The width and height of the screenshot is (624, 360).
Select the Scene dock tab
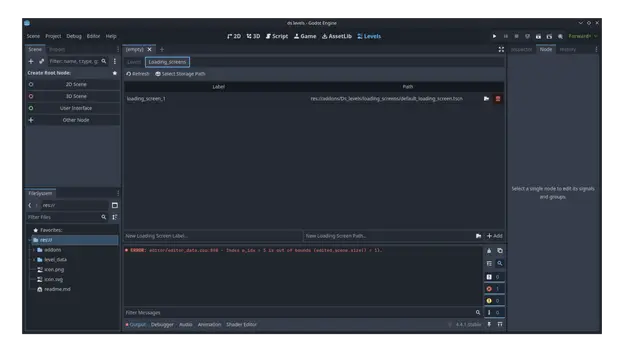[x=35, y=49]
